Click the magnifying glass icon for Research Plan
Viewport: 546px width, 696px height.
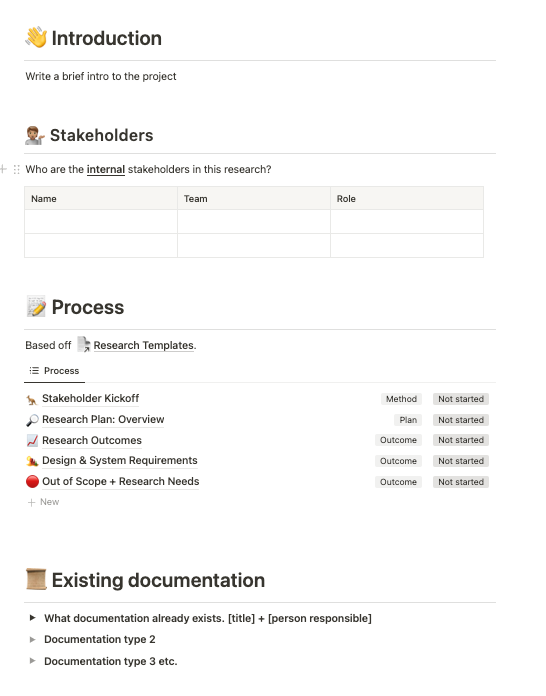[x=32, y=420]
